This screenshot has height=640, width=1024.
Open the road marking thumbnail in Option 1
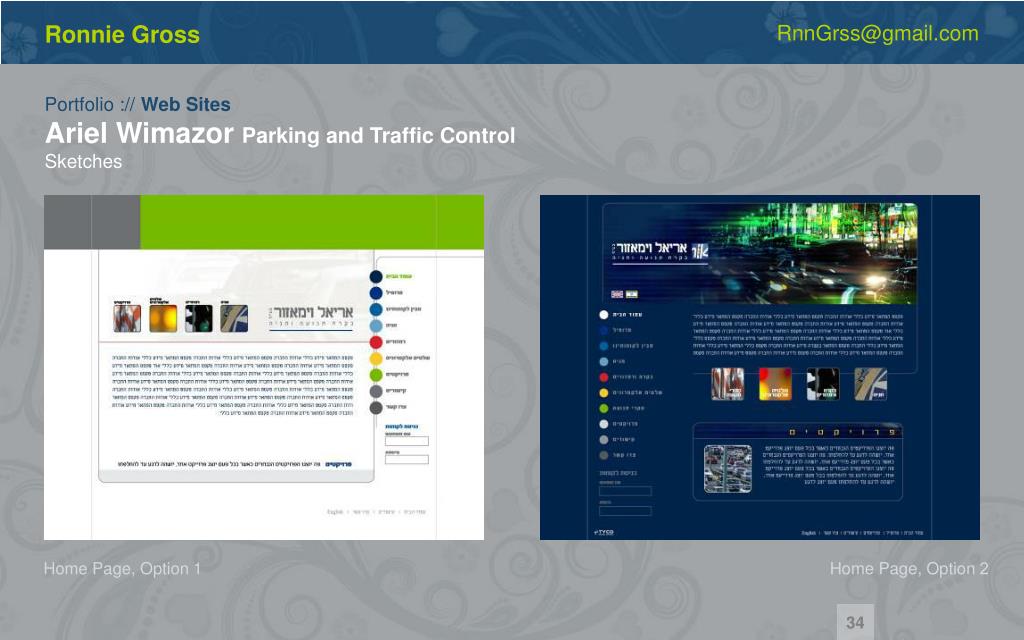(x=234, y=319)
